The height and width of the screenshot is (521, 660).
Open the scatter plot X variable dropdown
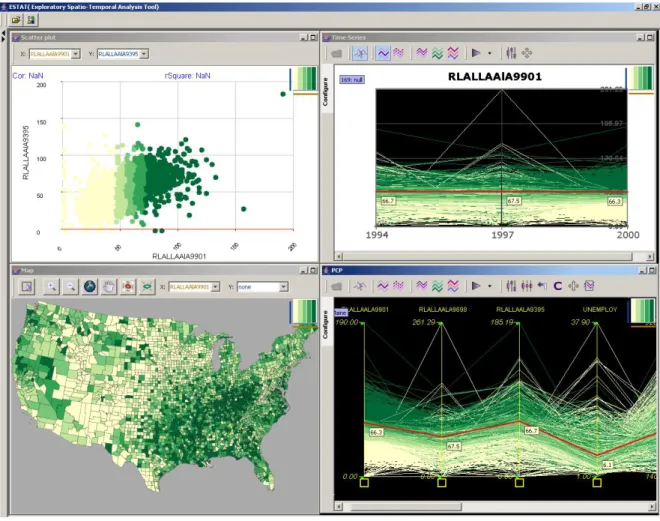pos(76,54)
